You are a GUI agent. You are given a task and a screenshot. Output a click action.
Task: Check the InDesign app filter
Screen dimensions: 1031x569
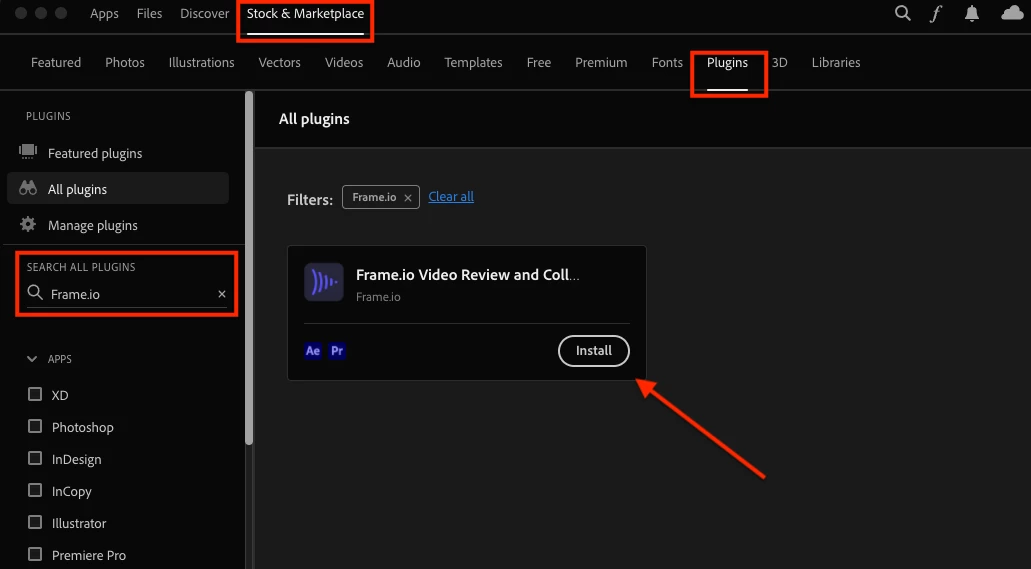35,458
